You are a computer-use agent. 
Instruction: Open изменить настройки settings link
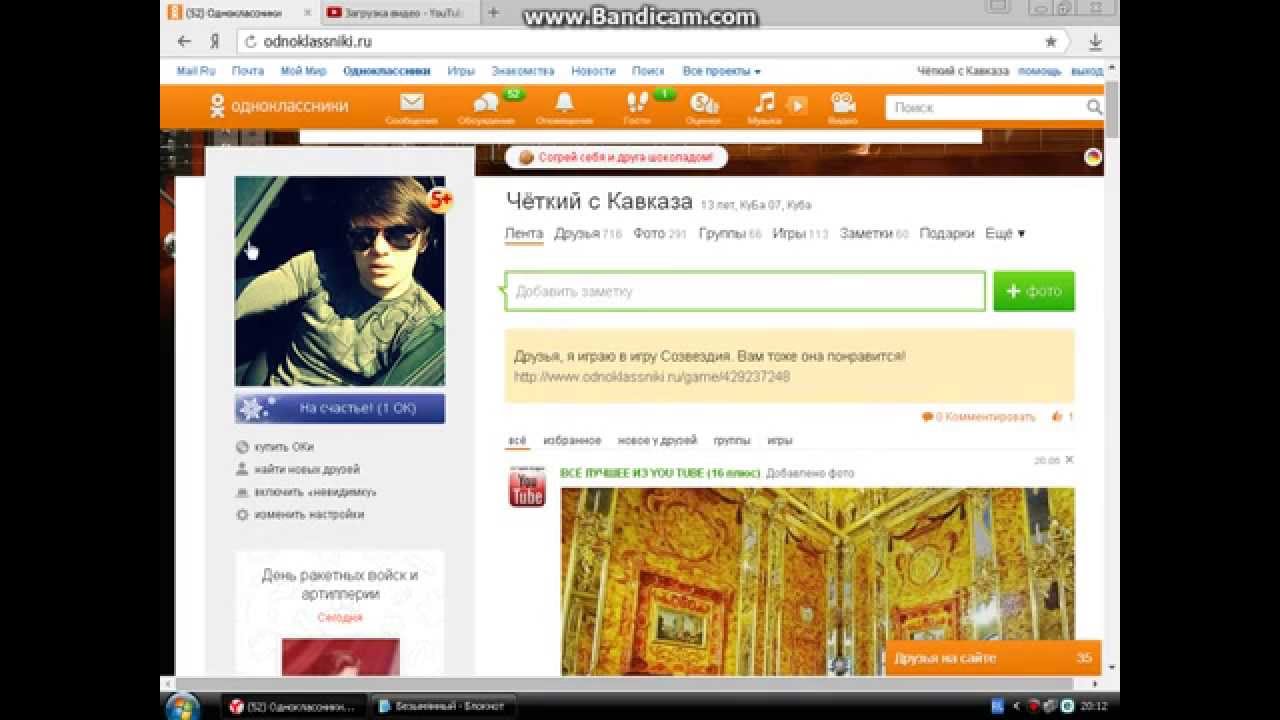308,514
